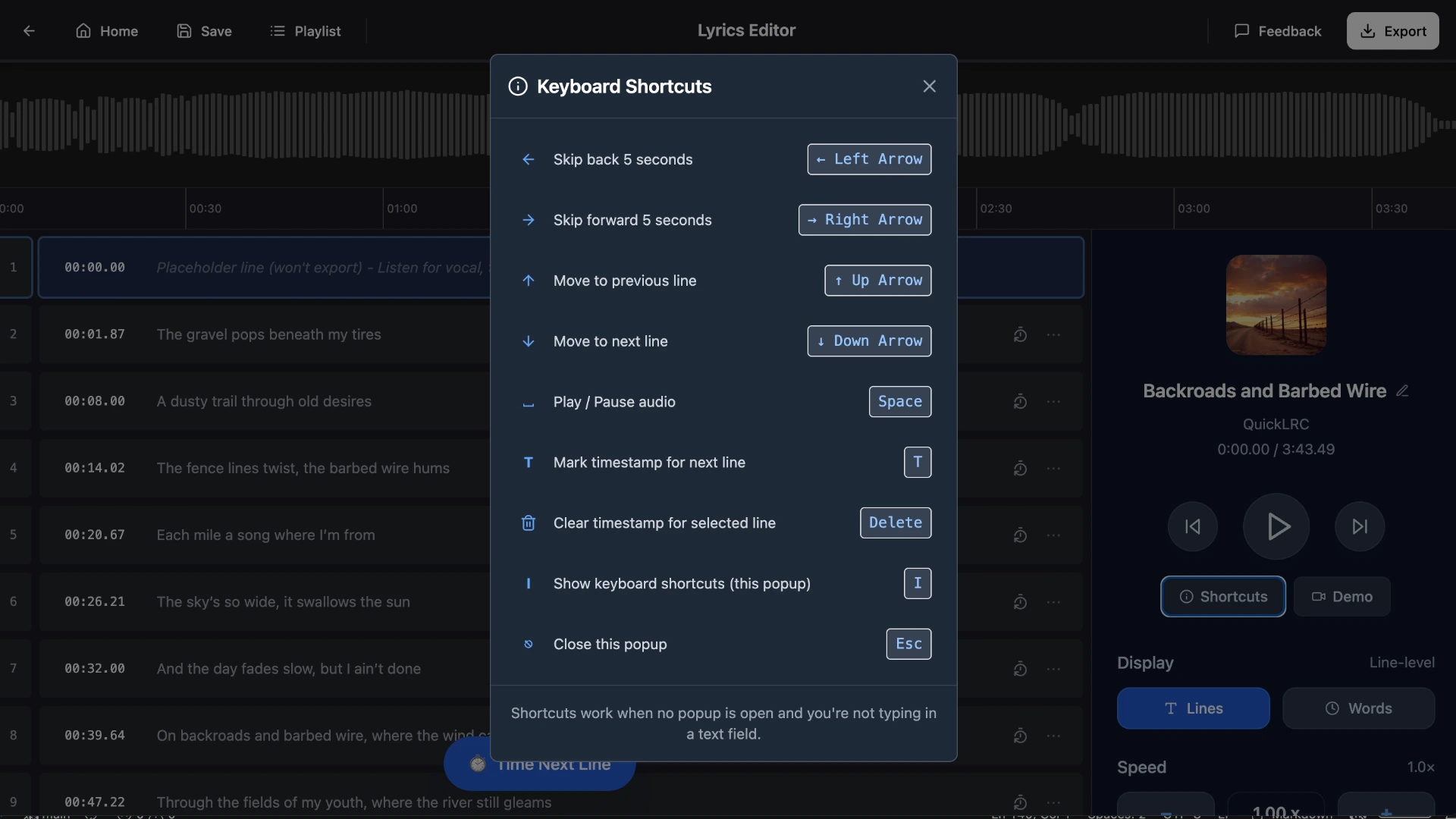The height and width of the screenshot is (819, 1456).
Task: Select the lyric line 'Each mile a song'
Action: point(265,535)
